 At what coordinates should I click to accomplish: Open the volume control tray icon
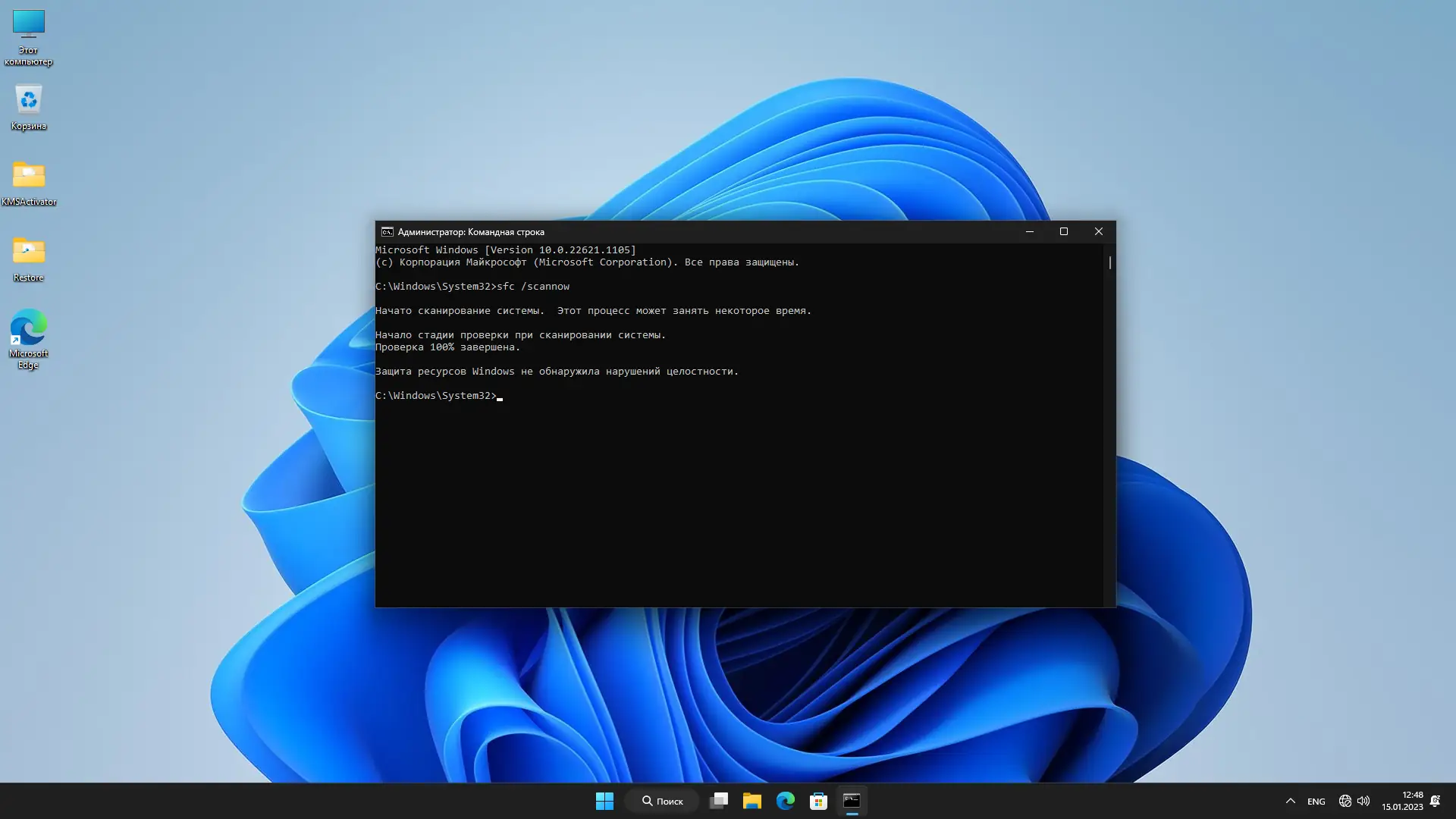coord(1363,801)
